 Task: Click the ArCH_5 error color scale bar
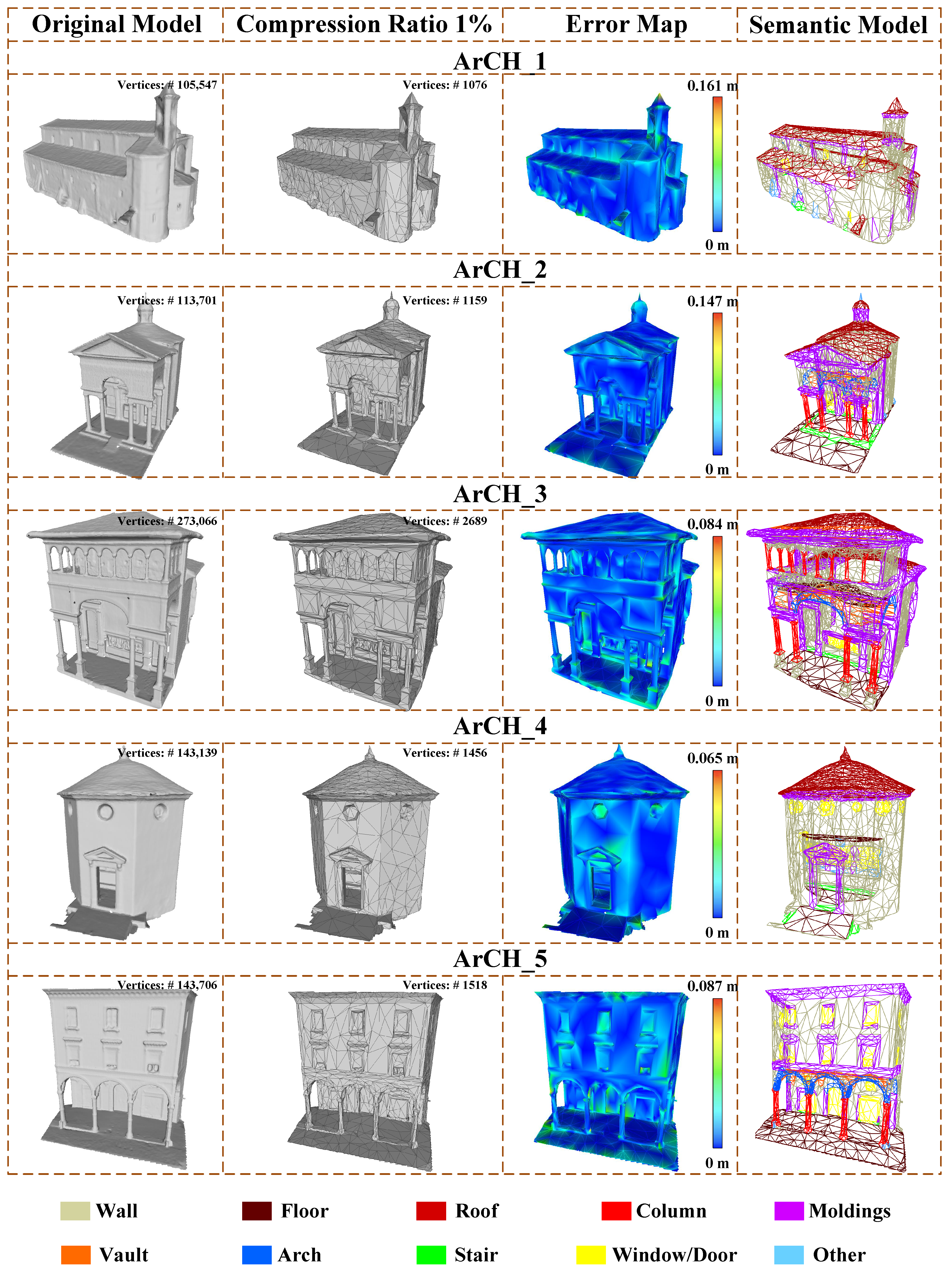(x=717, y=1073)
